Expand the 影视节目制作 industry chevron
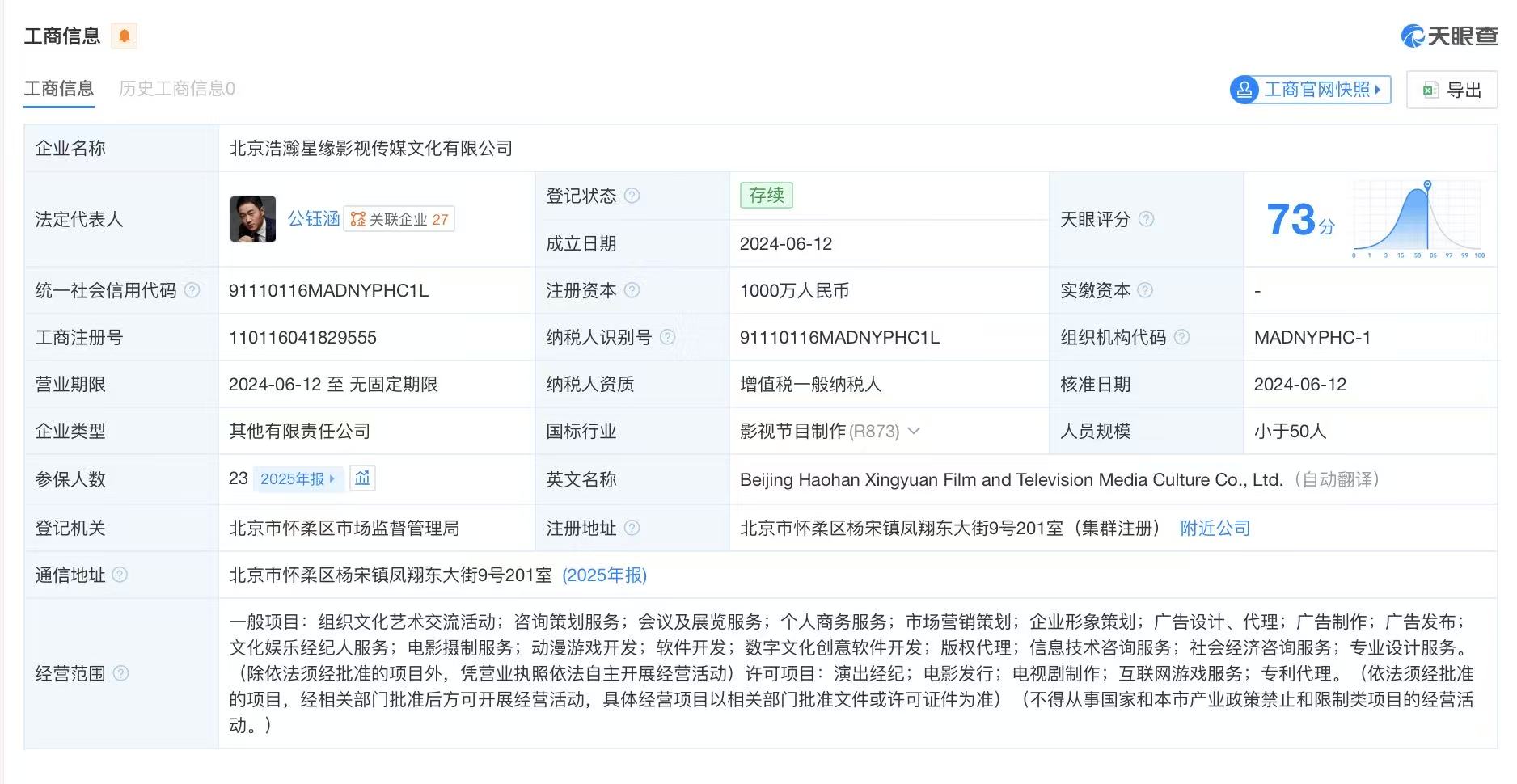This screenshot has width=1517, height=784. pyautogui.click(x=914, y=431)
